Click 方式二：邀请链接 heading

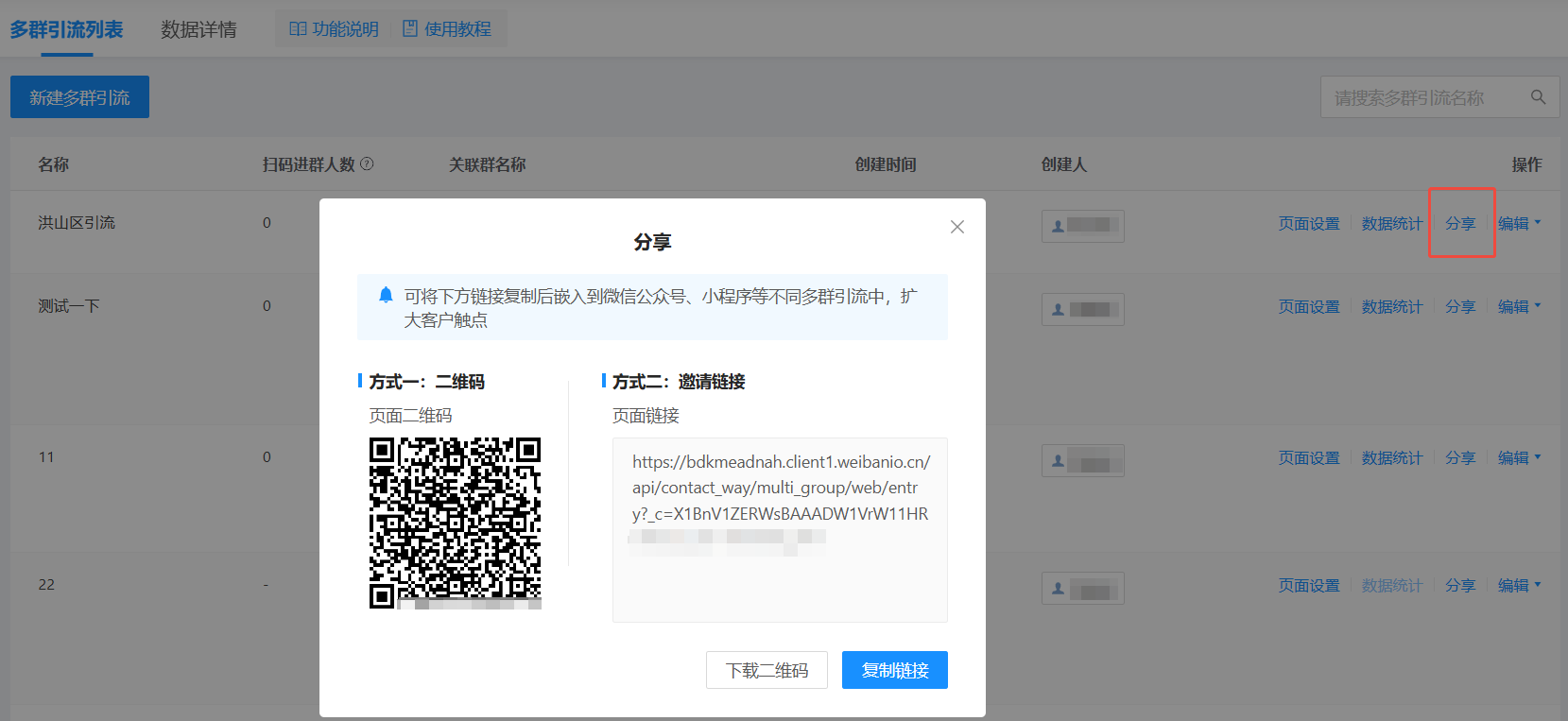(x=679, y=381)
